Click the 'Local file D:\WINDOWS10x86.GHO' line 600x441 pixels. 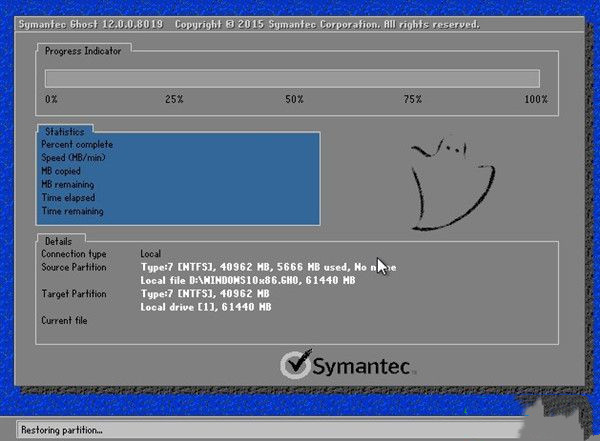[248, 280]
